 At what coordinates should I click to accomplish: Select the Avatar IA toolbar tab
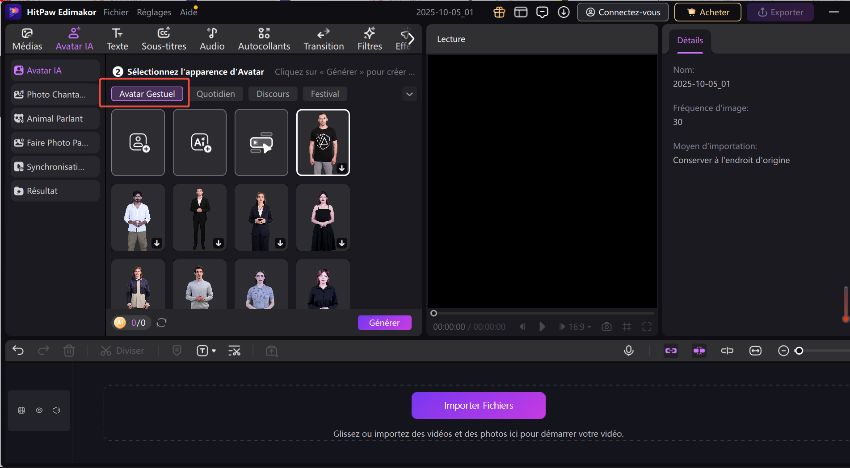[74, 40]
